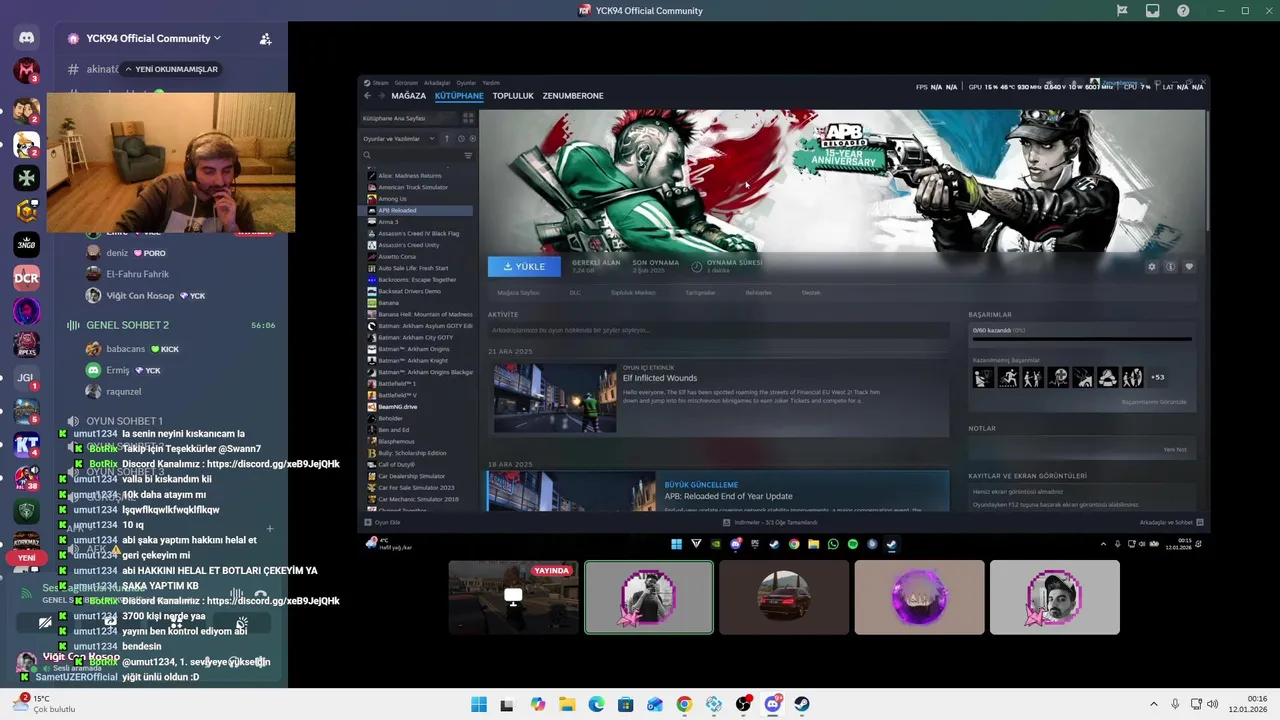
Task: Open APB Reloaded settings gear icon
Action: pyautogui.click(x=1152, y=267)
